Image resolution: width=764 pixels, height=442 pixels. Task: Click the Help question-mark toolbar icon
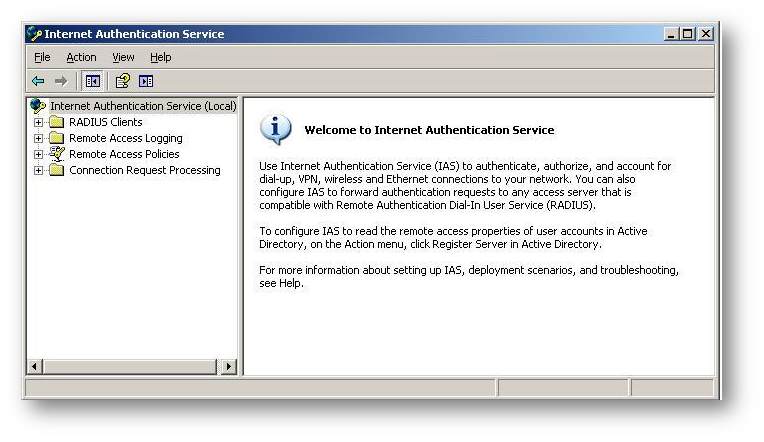[122, 81]
